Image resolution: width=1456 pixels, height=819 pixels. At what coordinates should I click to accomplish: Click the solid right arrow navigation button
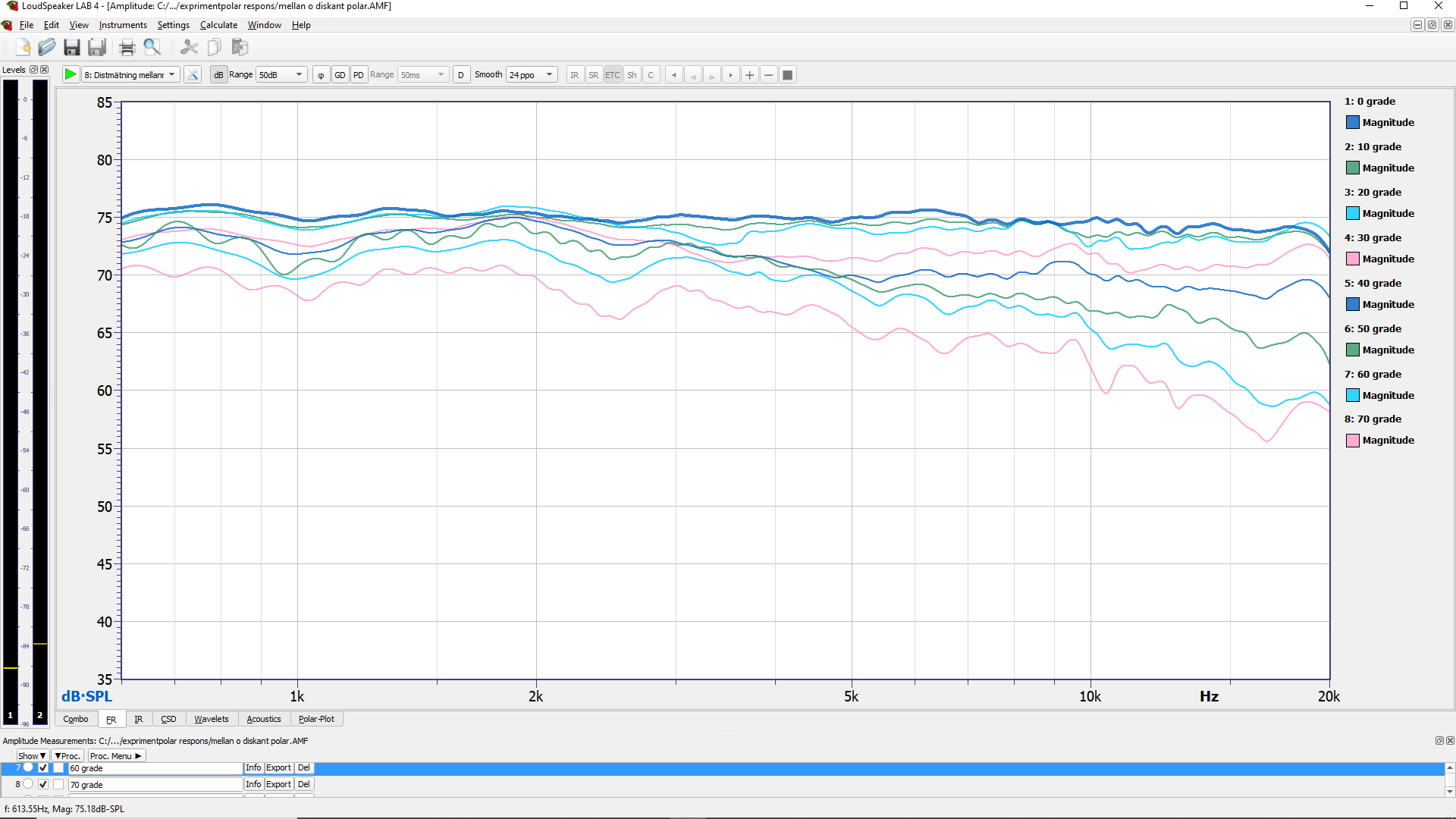click(730, 74)
